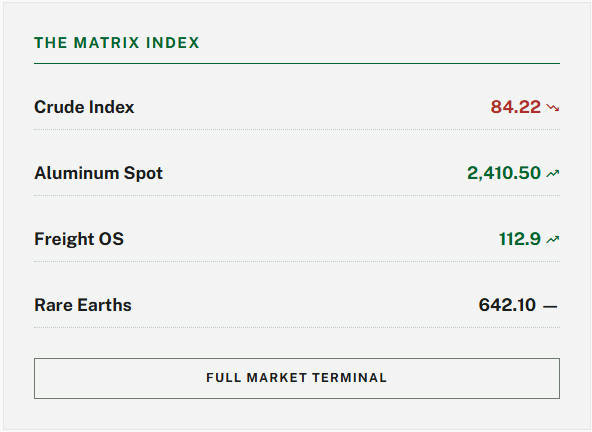Click the black 642.10 rare earths value
This screenshot has height=432, width=592.
[507, 305]
